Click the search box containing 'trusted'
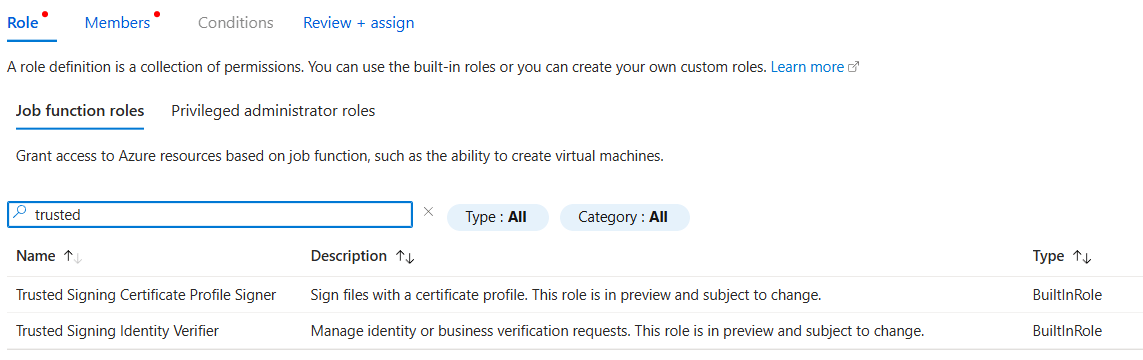Viewport: 1143px width, 360px height. 211,215
